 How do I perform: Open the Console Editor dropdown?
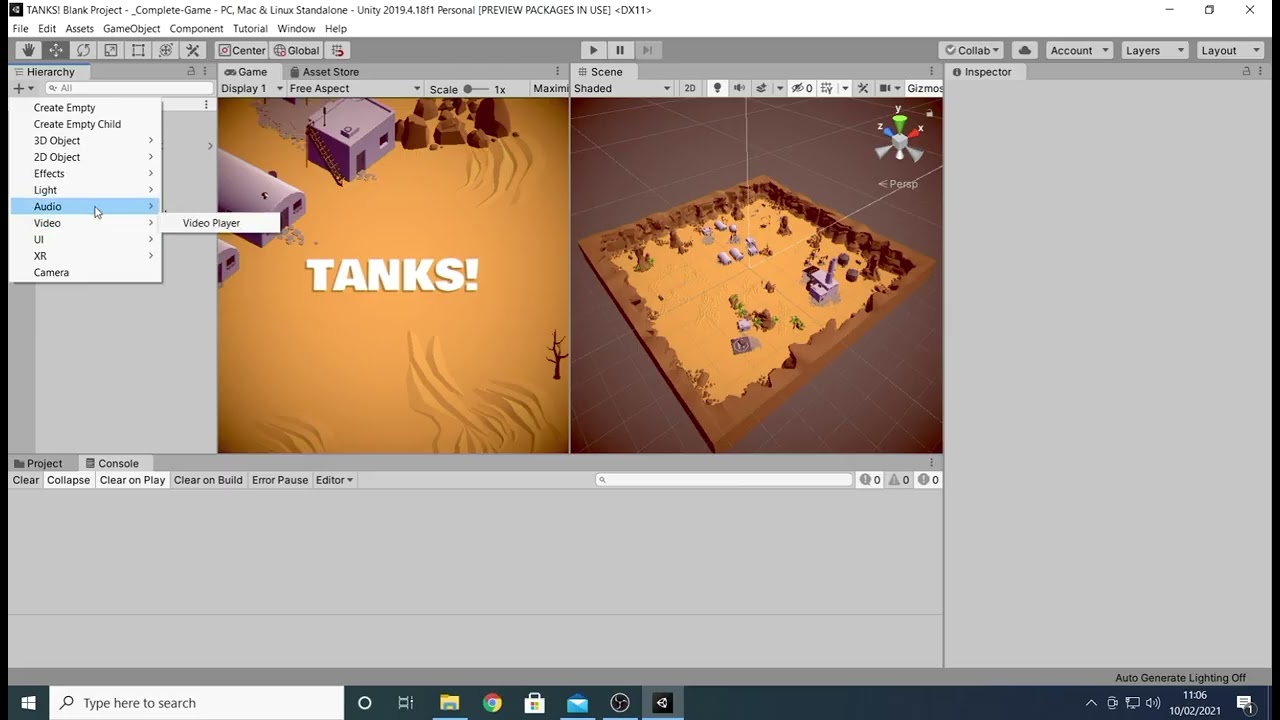tap(334, 480)
